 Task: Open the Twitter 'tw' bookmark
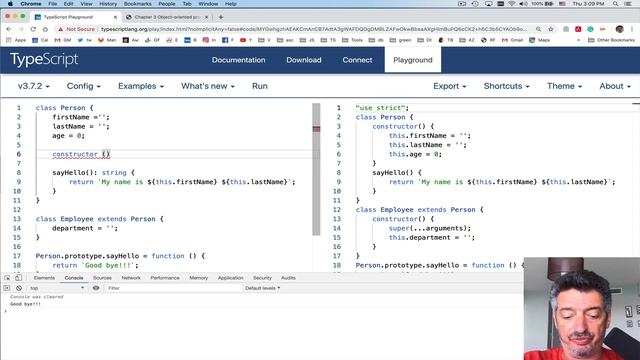click(x=85, y=40)
